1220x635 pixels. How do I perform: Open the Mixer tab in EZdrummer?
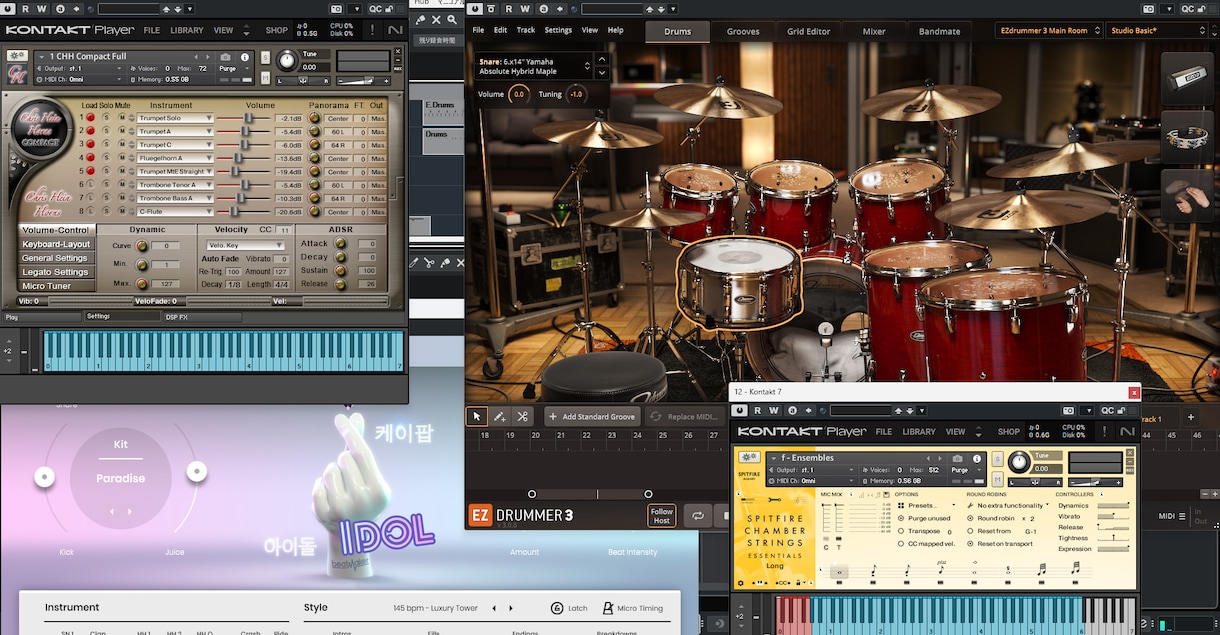(874, 31)
